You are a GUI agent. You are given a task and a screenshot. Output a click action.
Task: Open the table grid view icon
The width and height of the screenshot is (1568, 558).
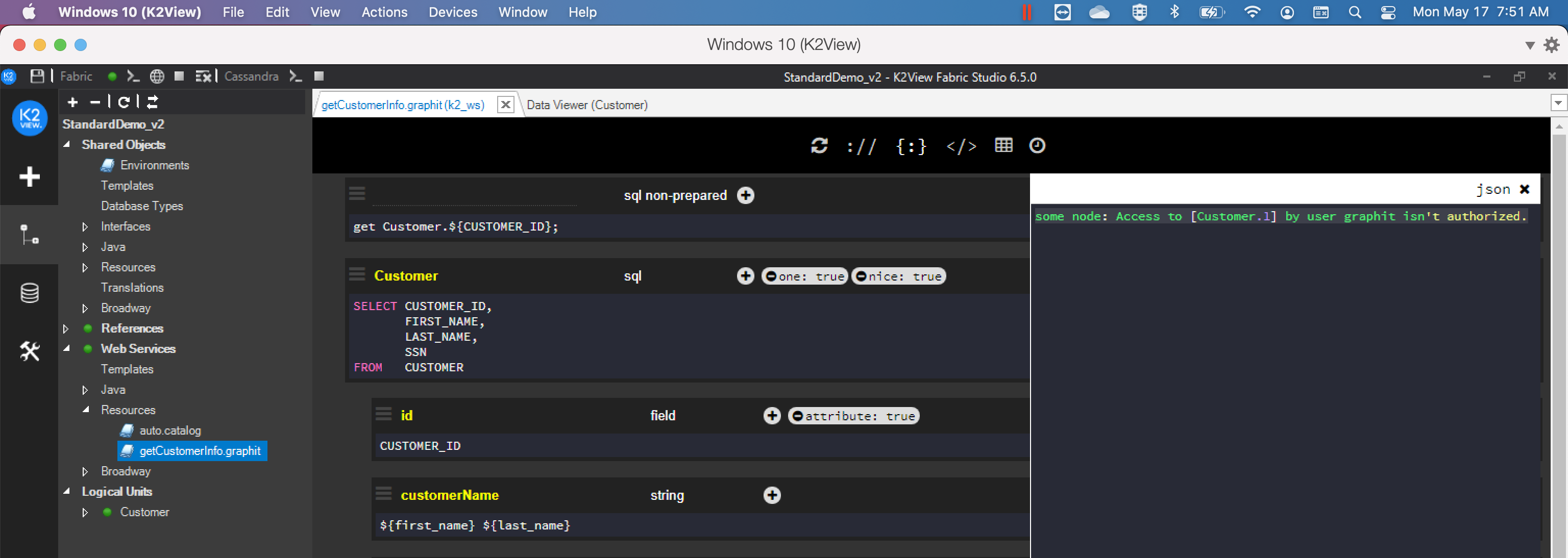click(1004, 145)
